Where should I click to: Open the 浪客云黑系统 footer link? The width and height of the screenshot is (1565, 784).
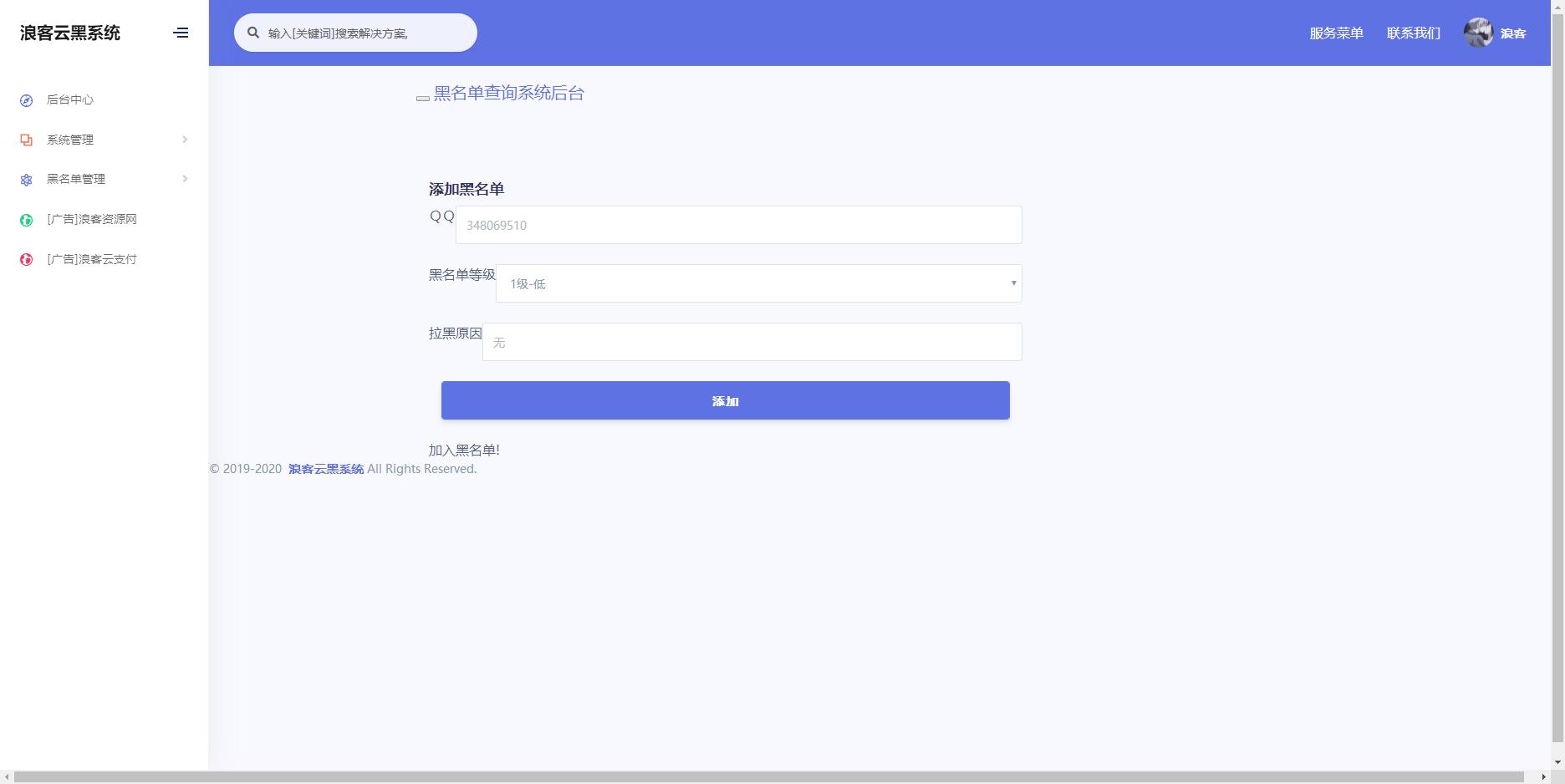coord(325,469)
